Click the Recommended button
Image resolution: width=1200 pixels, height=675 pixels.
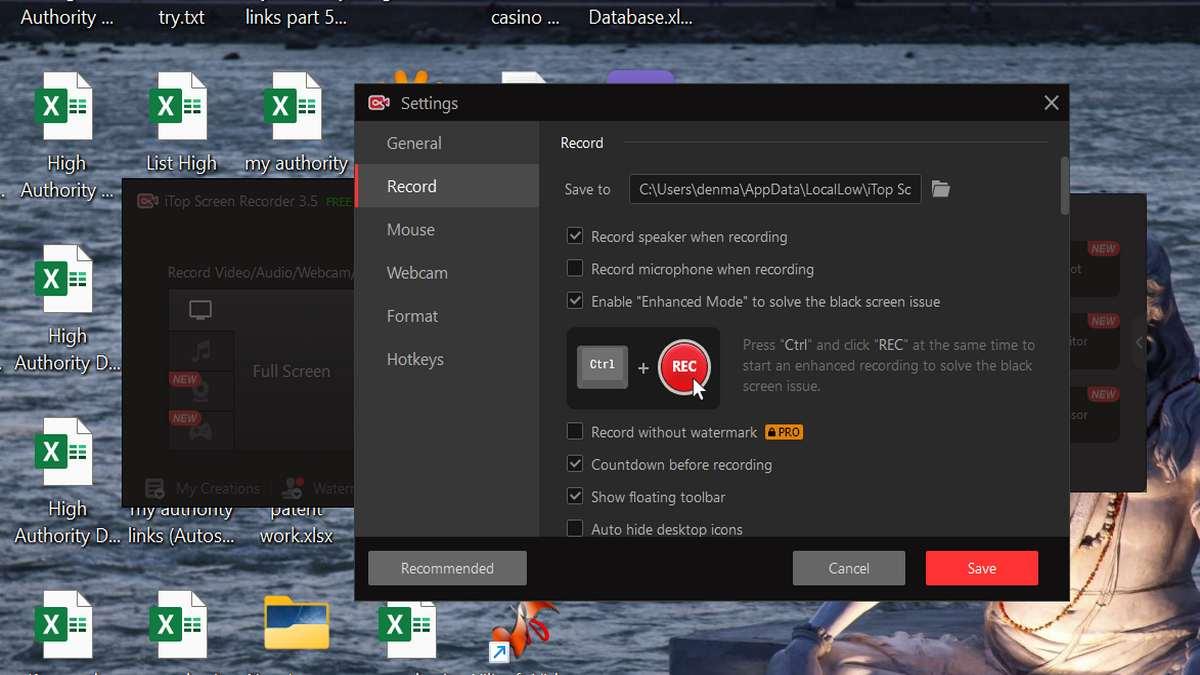pos(447,568)
